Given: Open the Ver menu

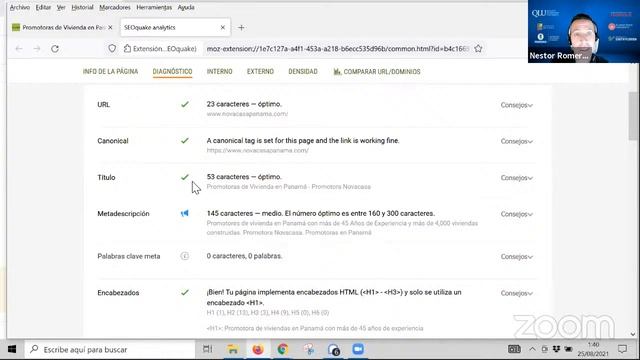Looking at the screenshot, I should click(x=61, y=7).
